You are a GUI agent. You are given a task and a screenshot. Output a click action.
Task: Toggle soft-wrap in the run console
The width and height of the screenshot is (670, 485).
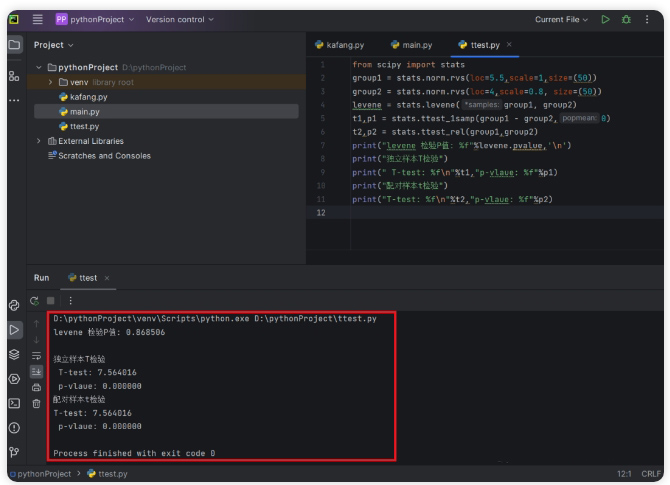37,354
